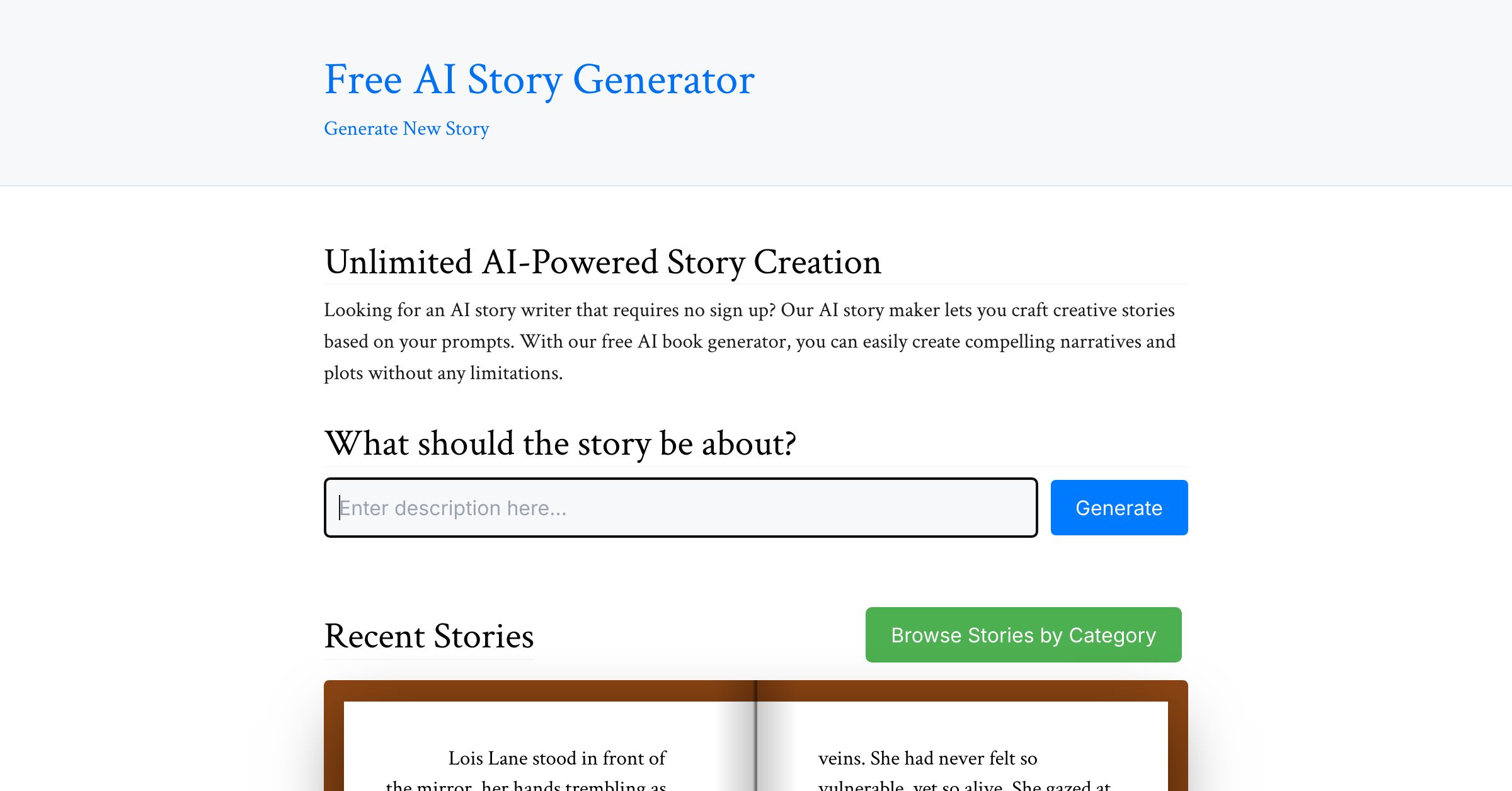Click the words Lois Lane in the story

point(488,758)
